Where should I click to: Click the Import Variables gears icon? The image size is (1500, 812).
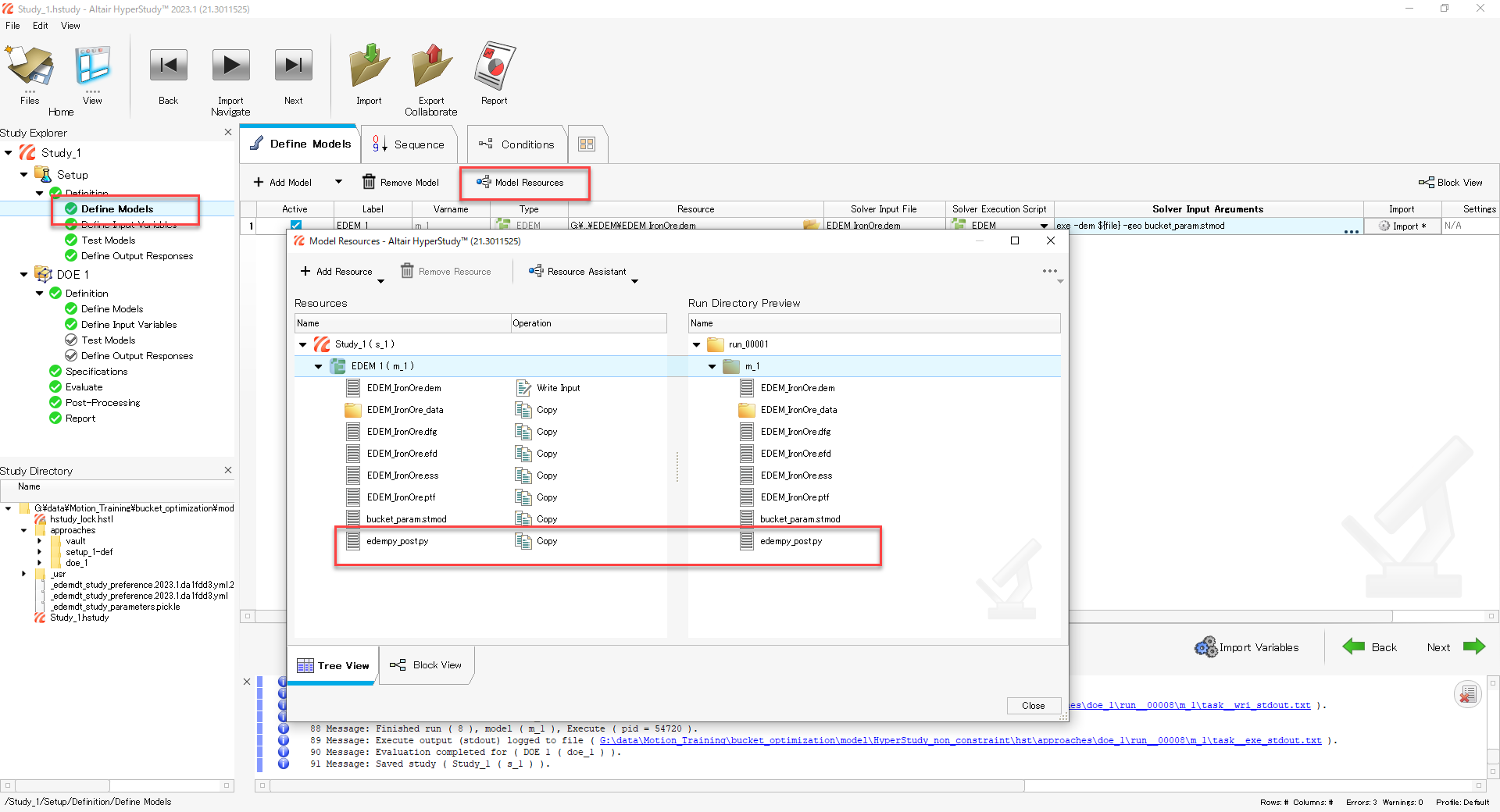1206,646
